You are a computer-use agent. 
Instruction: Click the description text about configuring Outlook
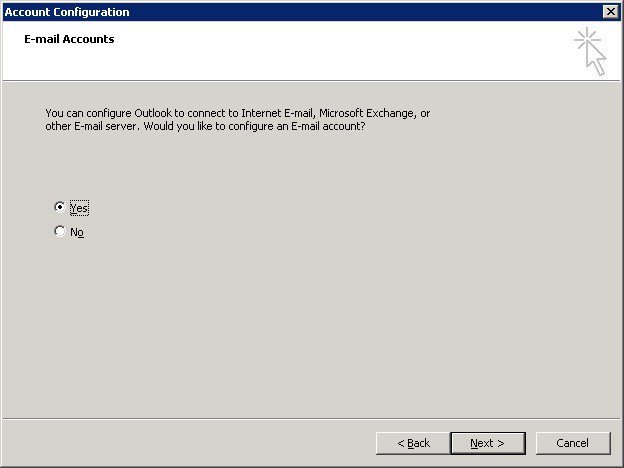238,119
